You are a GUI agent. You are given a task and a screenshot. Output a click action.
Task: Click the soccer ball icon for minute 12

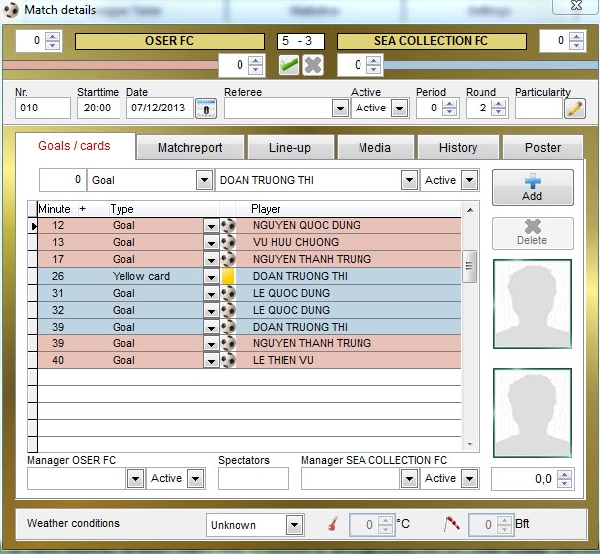click(x=228, y=225)
